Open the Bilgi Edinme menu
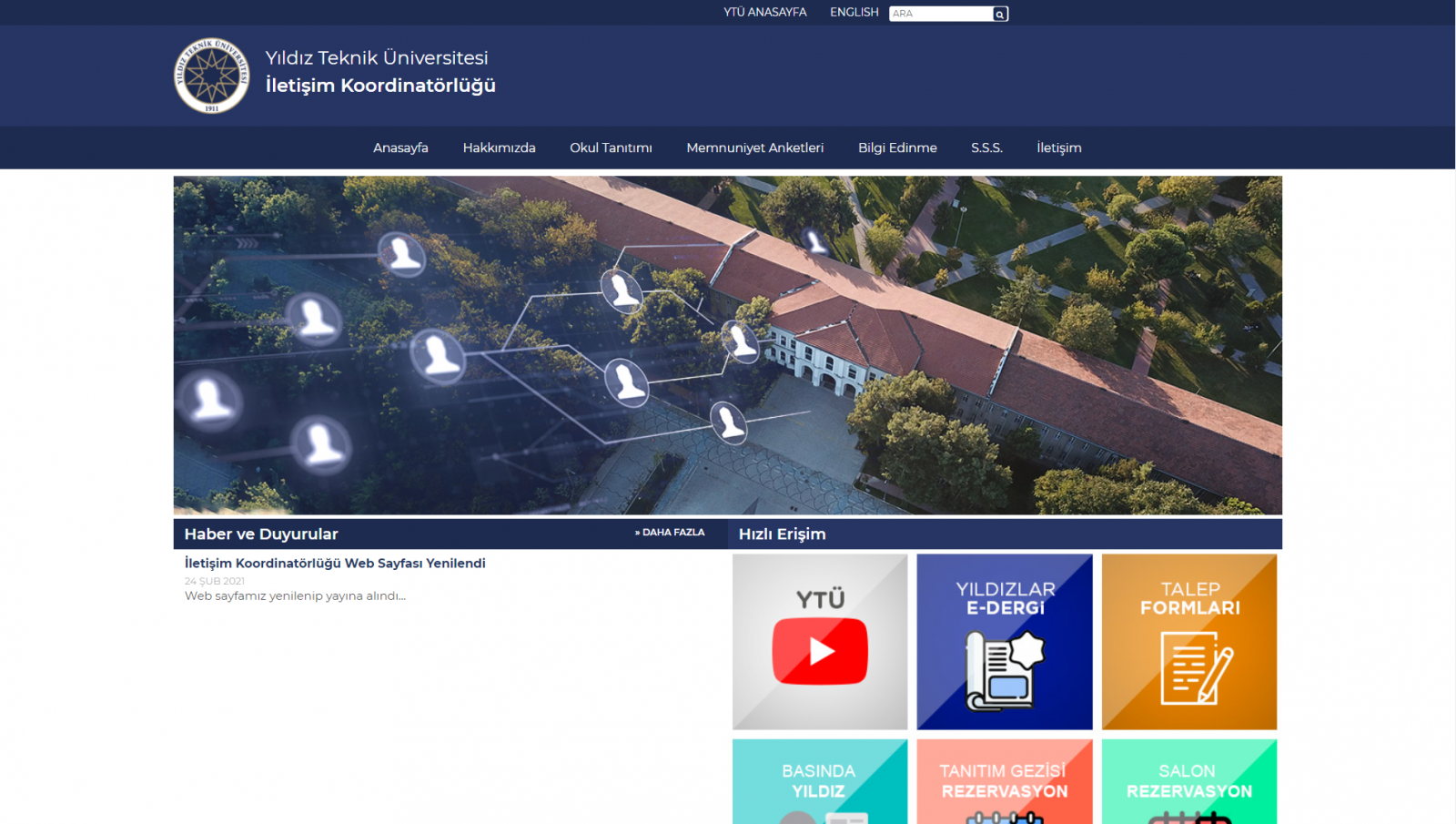 pos(897,148)
